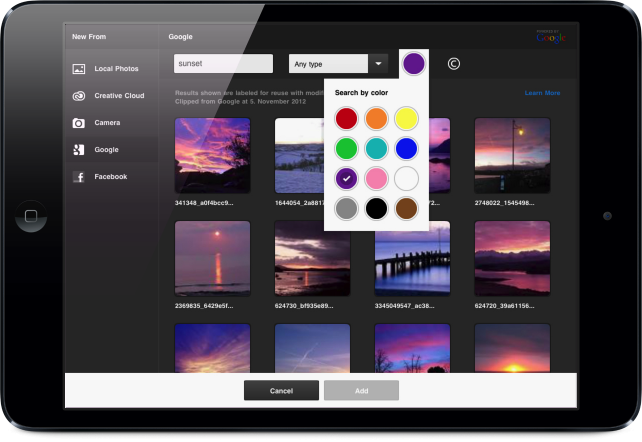Click the Facebook icon in sidebar
The width and height of the screenshot is (642, 442).
tap(79, 177)
